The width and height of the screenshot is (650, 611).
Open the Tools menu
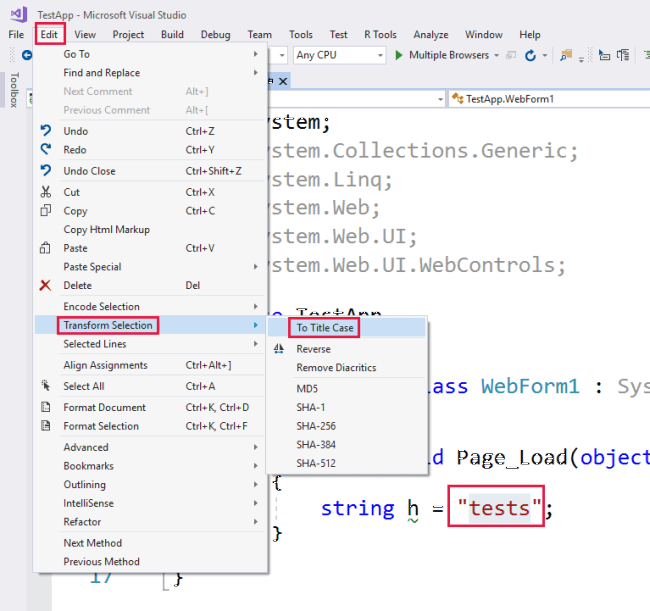coord(301,34)
